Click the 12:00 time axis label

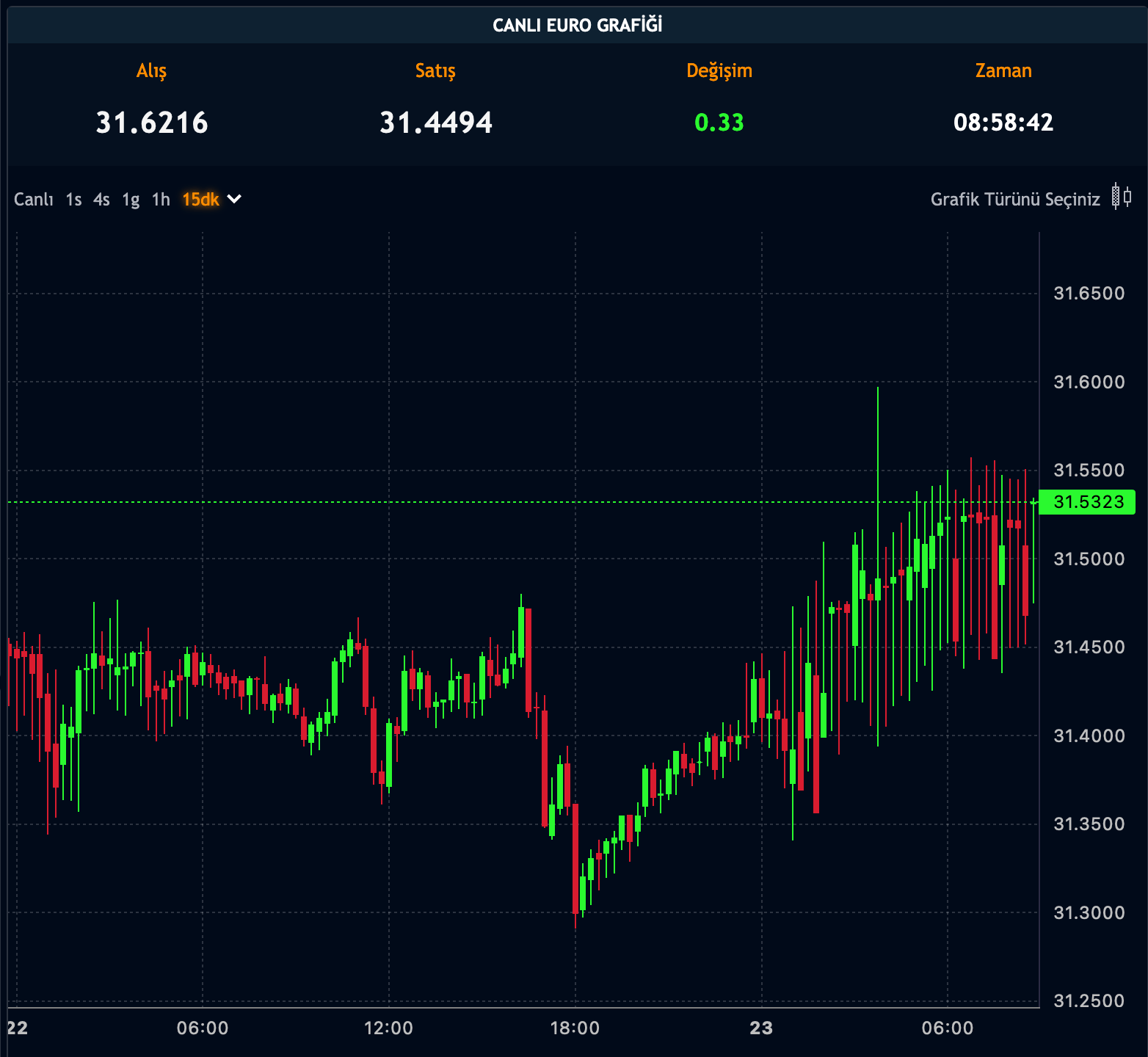tap(388, 1028)
